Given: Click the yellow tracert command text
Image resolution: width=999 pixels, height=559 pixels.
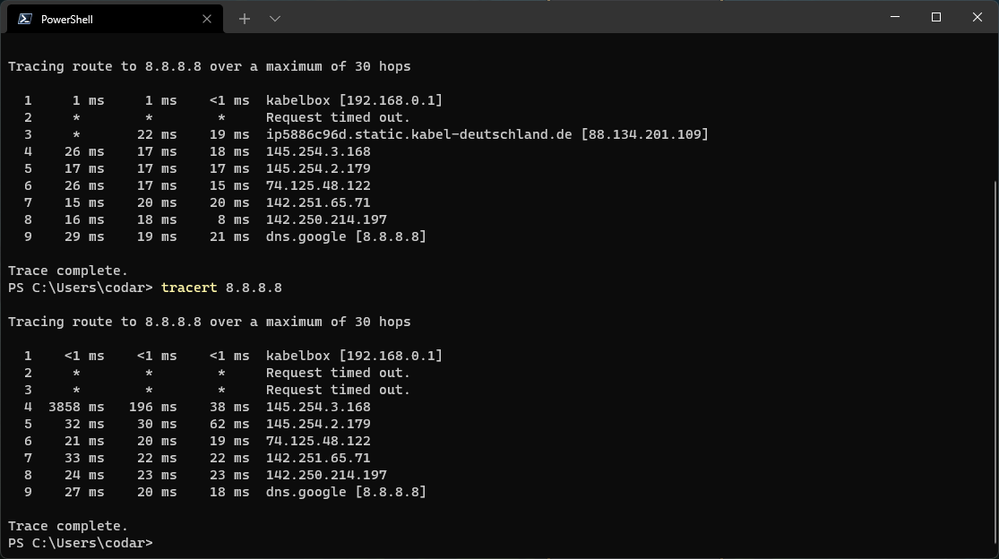Looking at the screenshot, I should coord(189,288).
